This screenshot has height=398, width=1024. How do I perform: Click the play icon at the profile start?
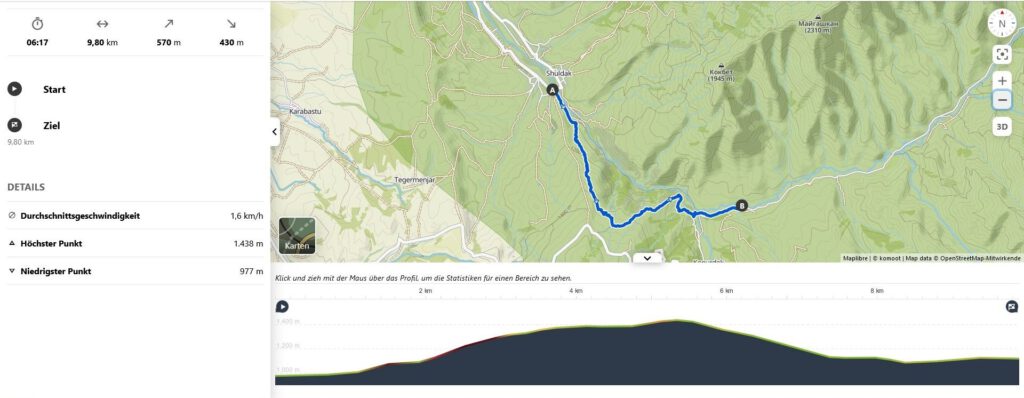tap(282, 307)
